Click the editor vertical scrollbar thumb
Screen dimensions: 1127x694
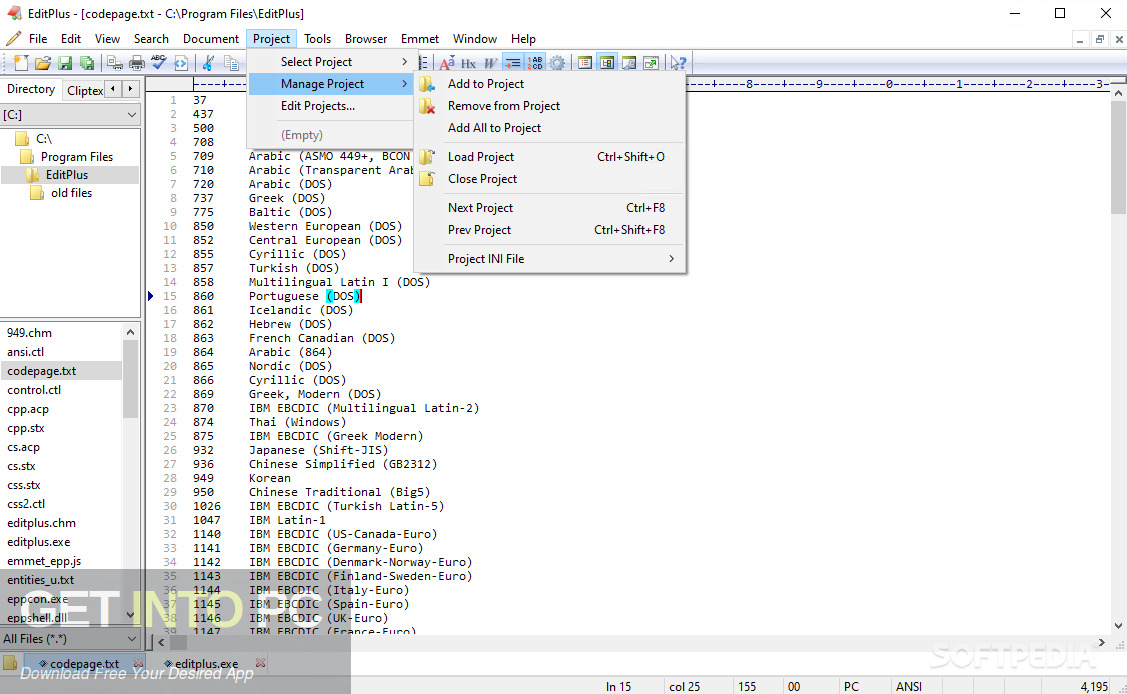click(x=1118, y=157)
